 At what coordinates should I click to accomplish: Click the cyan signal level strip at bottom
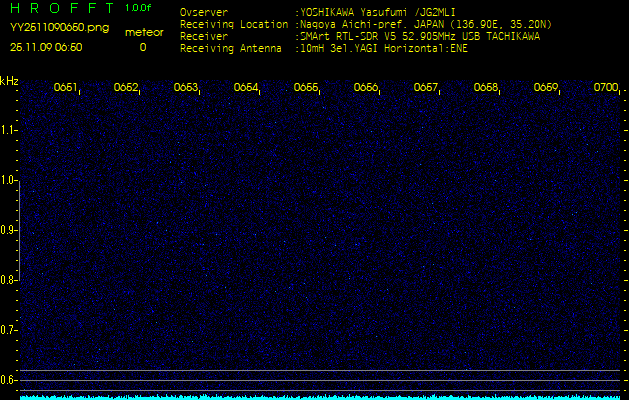click(x=320, y=397)
